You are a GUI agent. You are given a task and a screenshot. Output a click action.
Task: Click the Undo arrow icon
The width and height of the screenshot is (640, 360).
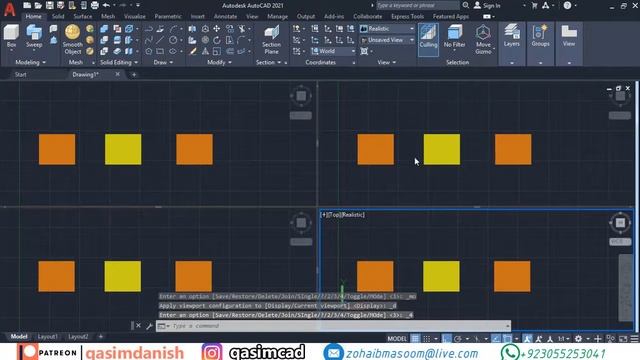pos(106,5)
